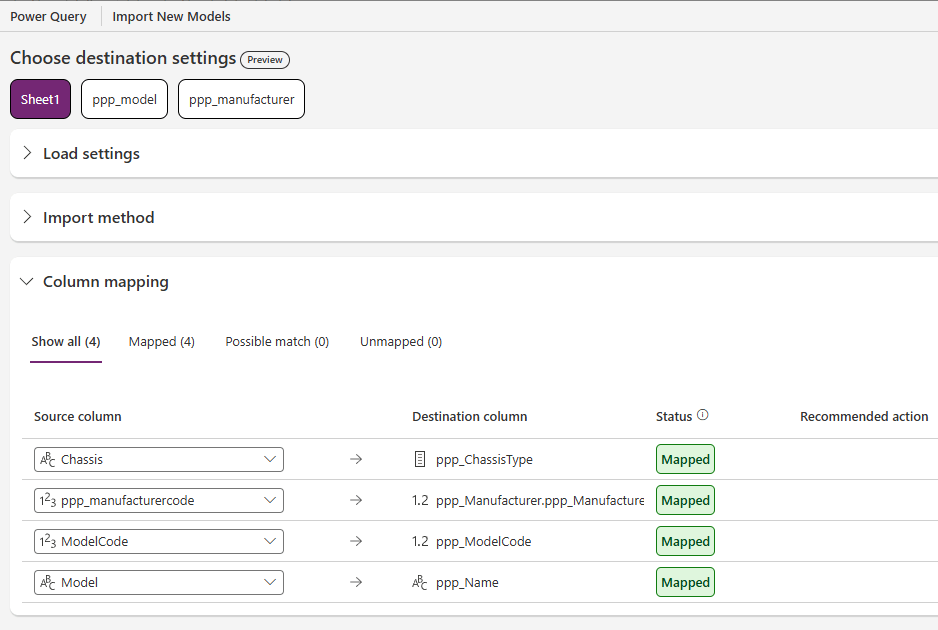The height and width of the screenshot is (630, 938).
Task: Click the arrow icon in the ppp_manufacturercode row
Action: (356, 501)
